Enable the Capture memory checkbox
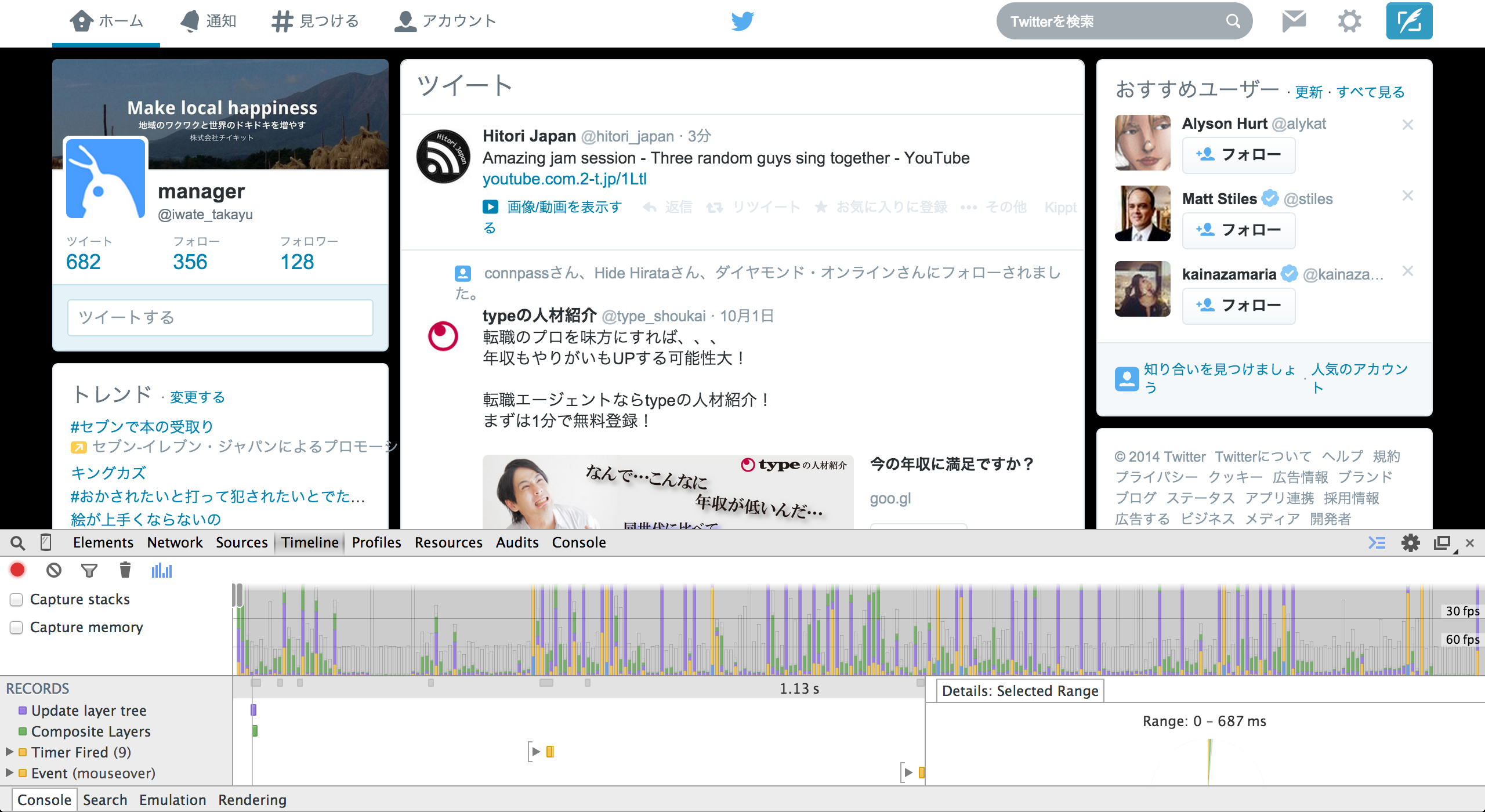Viewport: 1485px width, 812px height. click(16, 627)
